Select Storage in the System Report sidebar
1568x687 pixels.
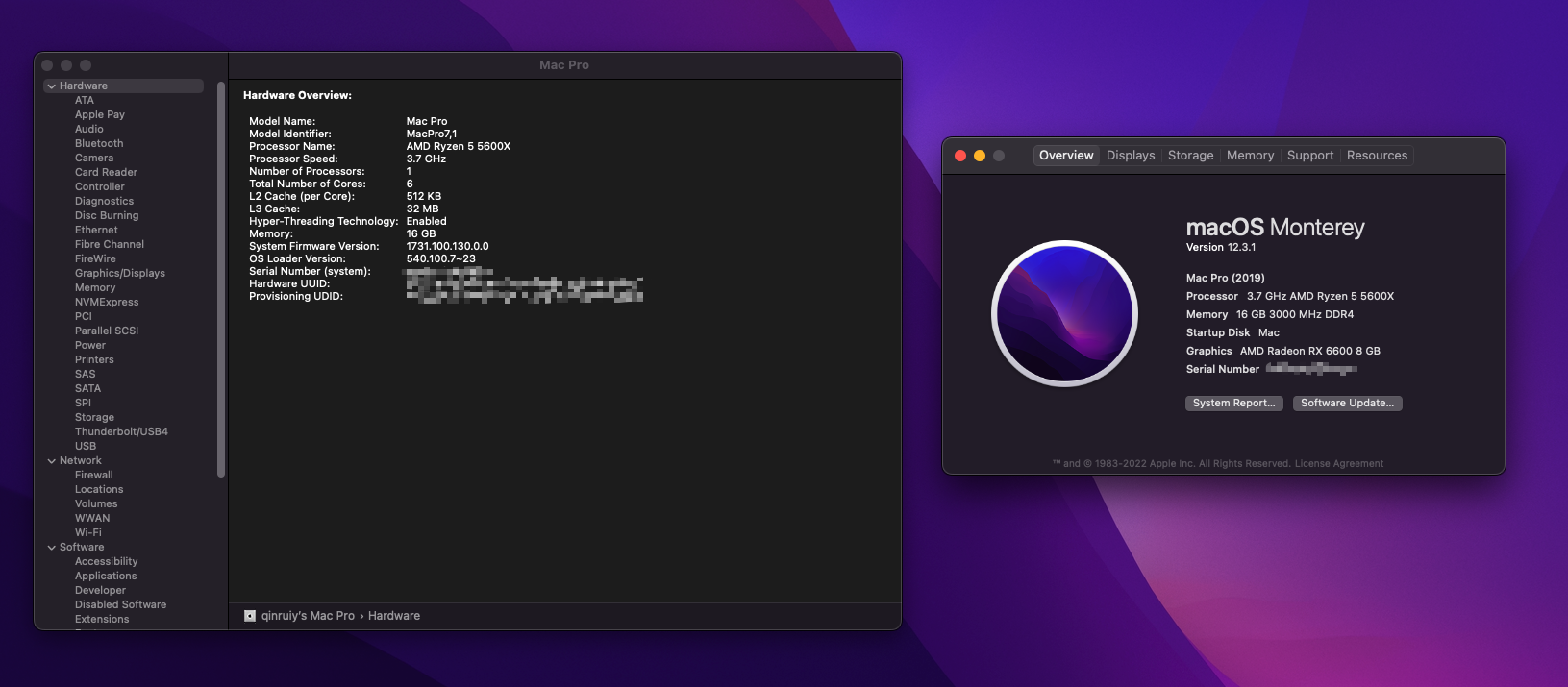tap(94, 418)
